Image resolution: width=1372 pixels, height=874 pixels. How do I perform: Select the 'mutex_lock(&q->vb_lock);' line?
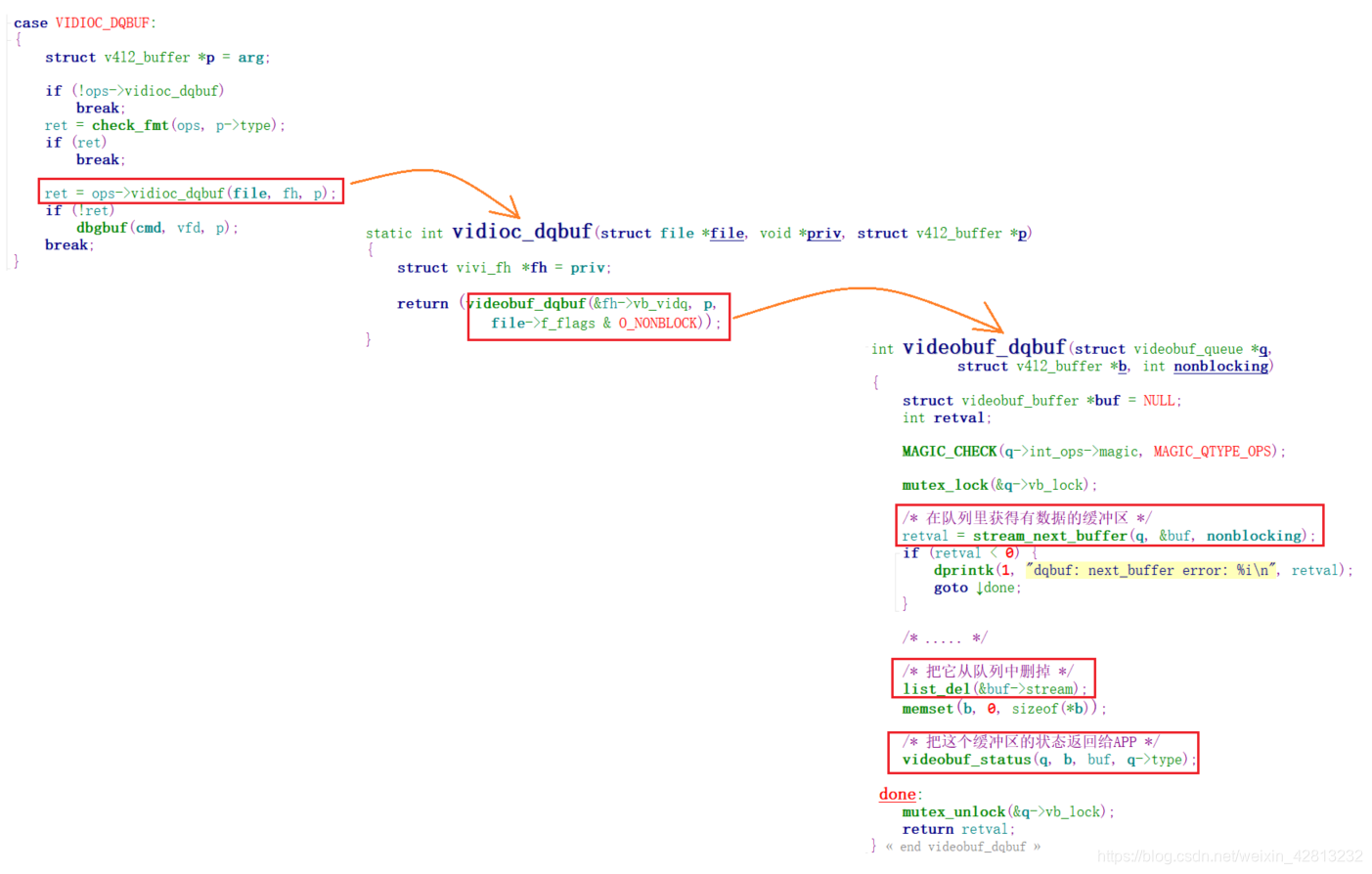[x=999, y=485]
